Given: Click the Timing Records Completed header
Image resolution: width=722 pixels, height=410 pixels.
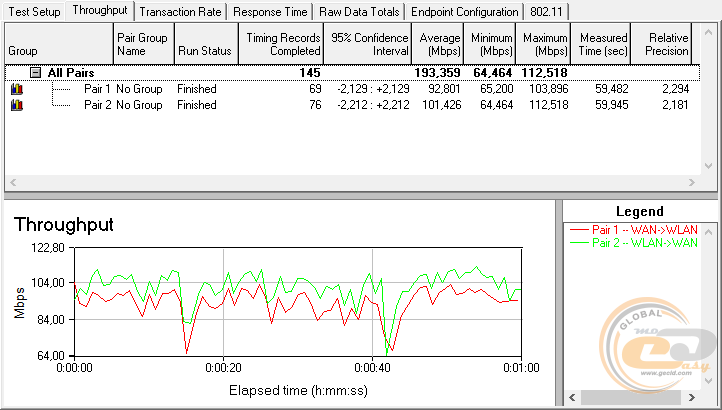Looking at the screenshot, I should [281, 44].
